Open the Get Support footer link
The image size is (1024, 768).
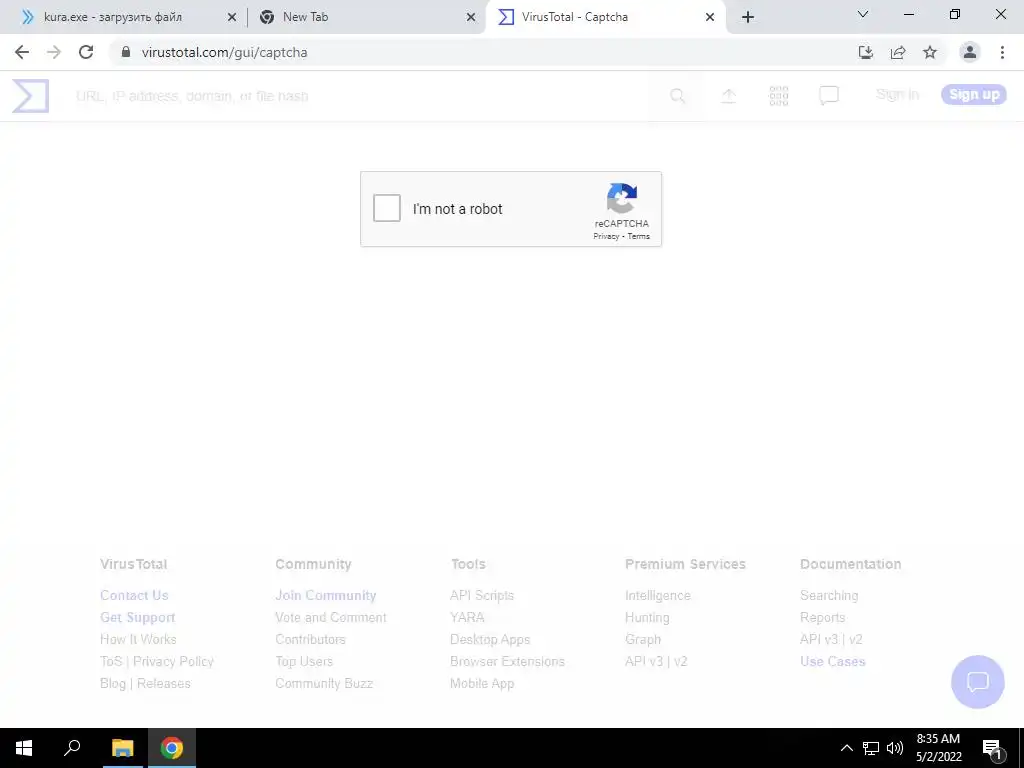click(138, 617)
